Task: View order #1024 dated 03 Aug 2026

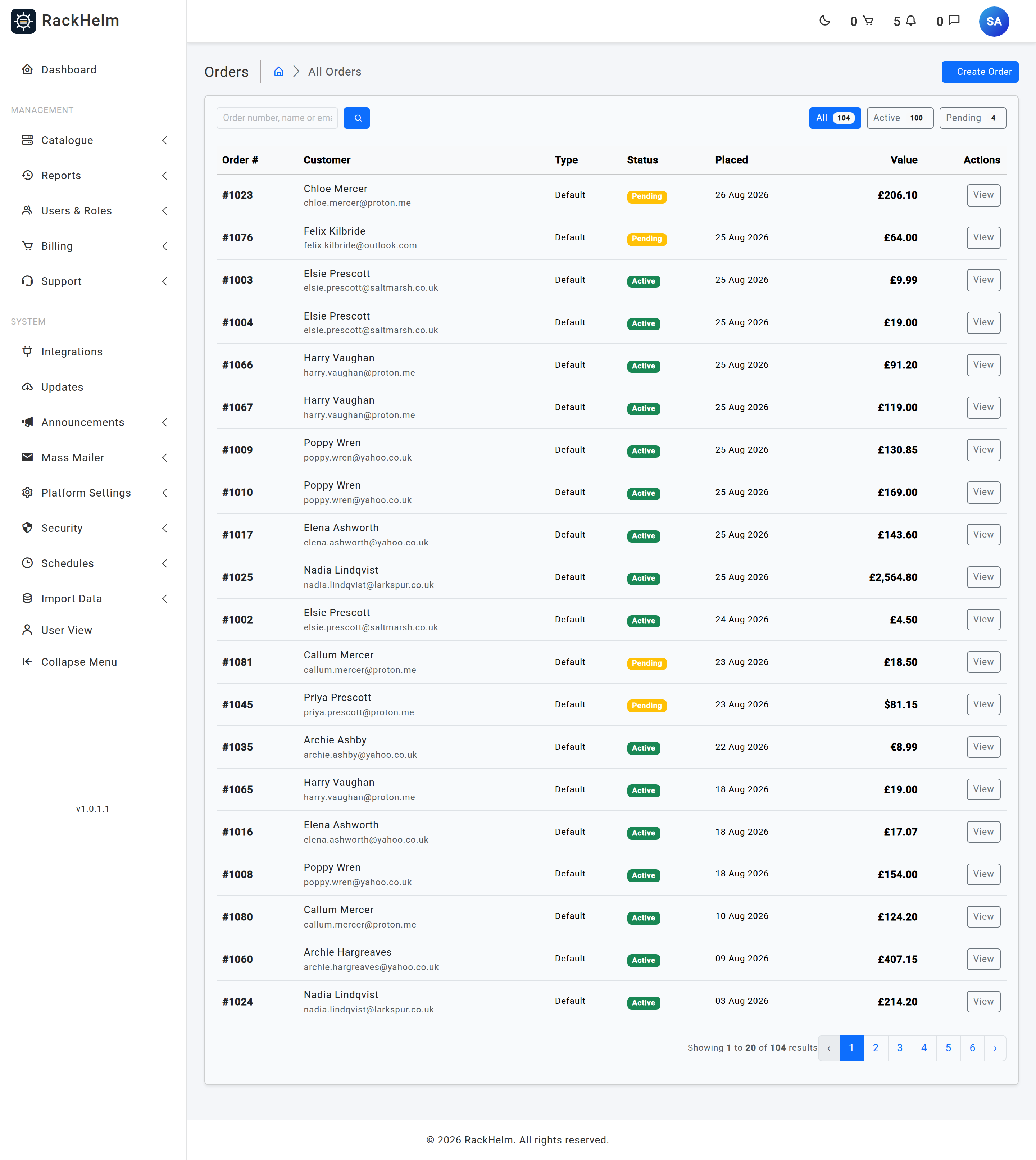Action: (x=983, y=1001)
